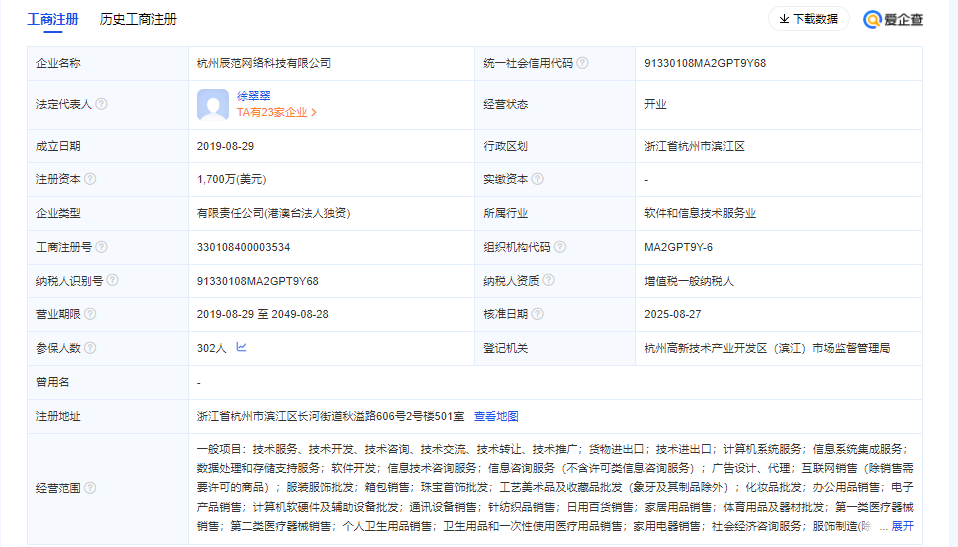The height and width of the screenshot is (547, 958).
Task: Click the 下载数据 button
Action: coord(808,19)
